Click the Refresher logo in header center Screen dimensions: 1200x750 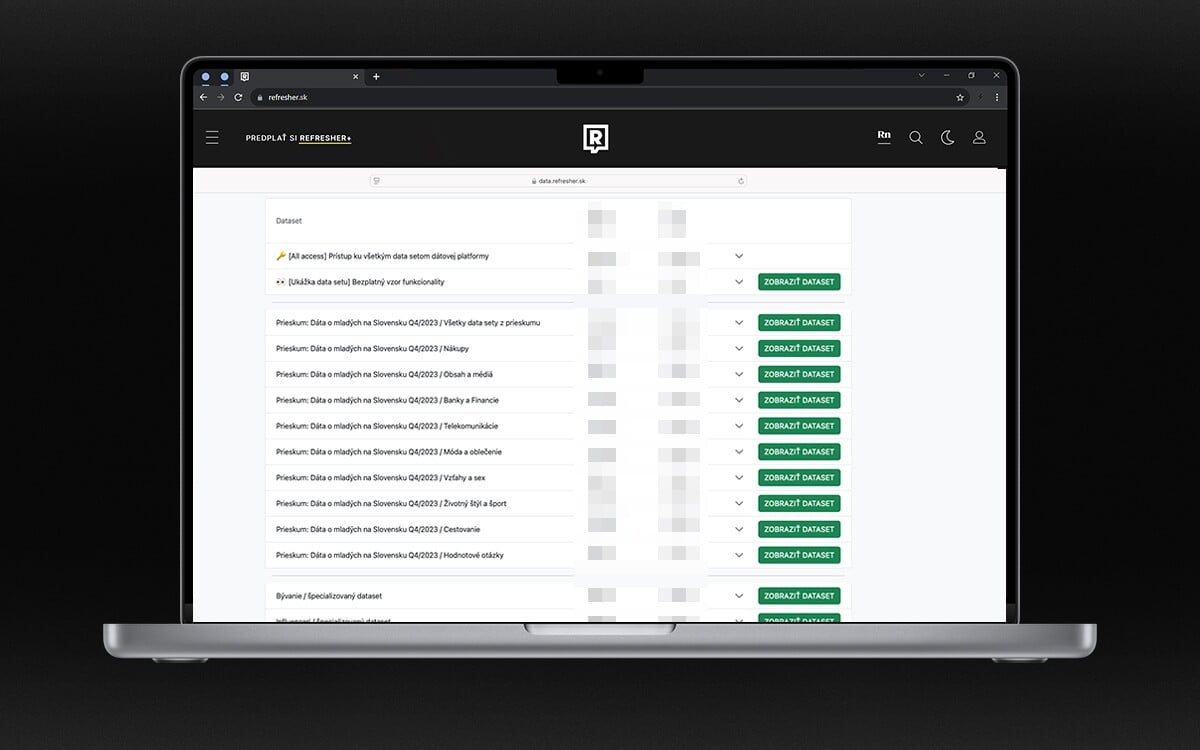pos(596,138)
